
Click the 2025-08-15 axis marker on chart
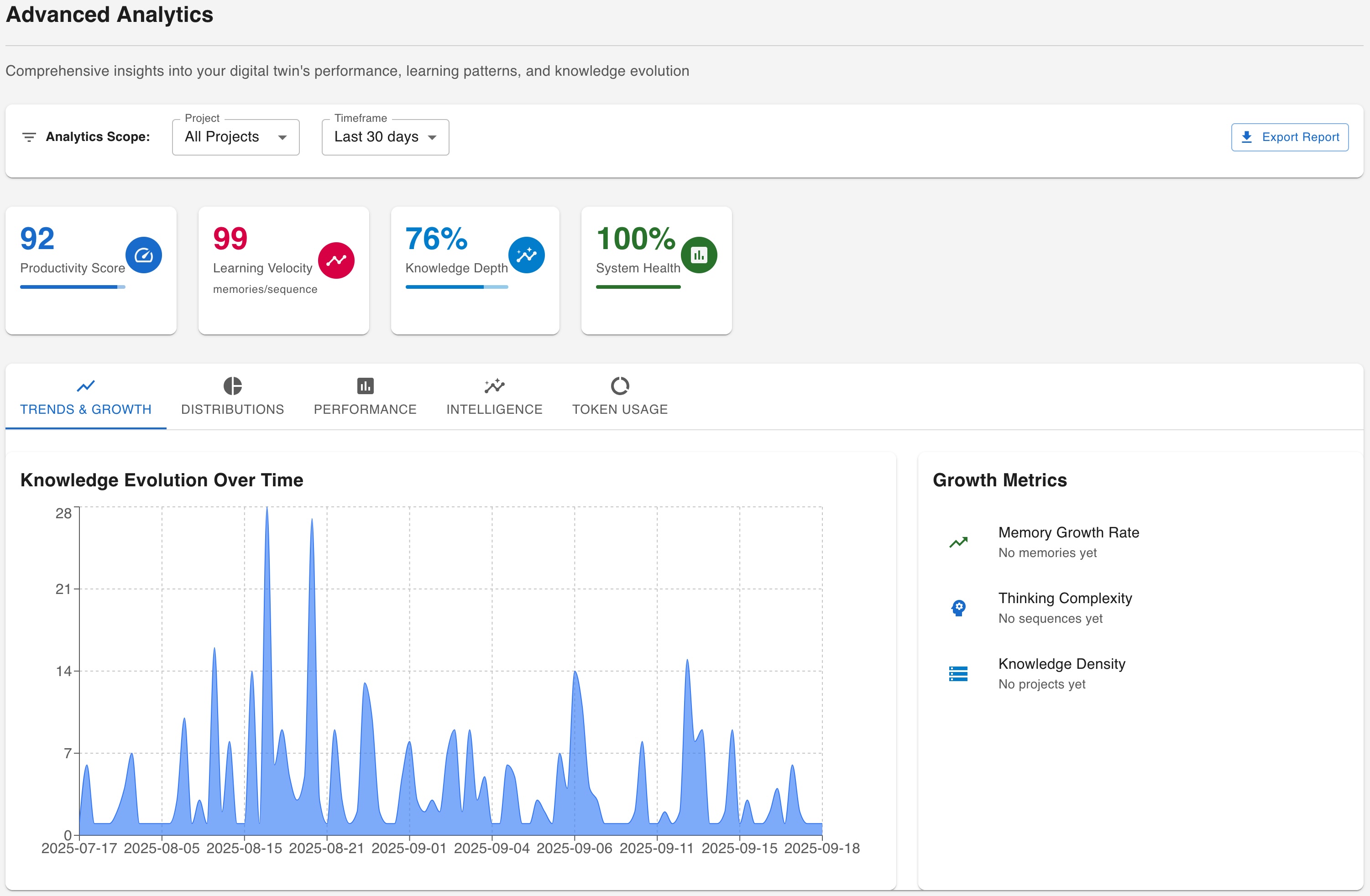(x=244, y=848)
